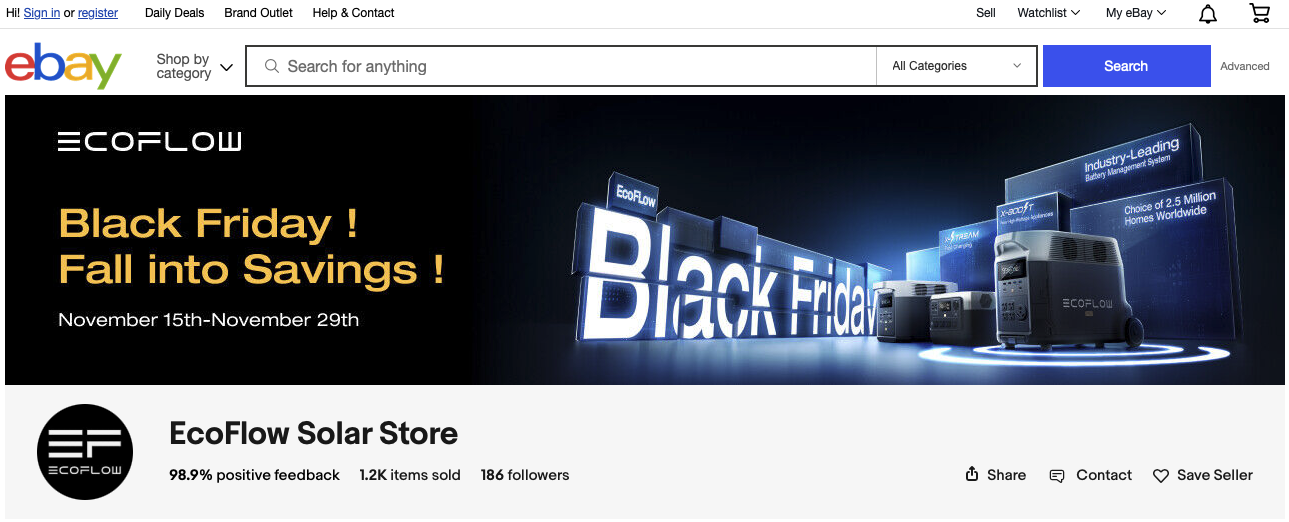Click the eBay logo
Screen dimensions: 1289x522
tap(63, 66)
